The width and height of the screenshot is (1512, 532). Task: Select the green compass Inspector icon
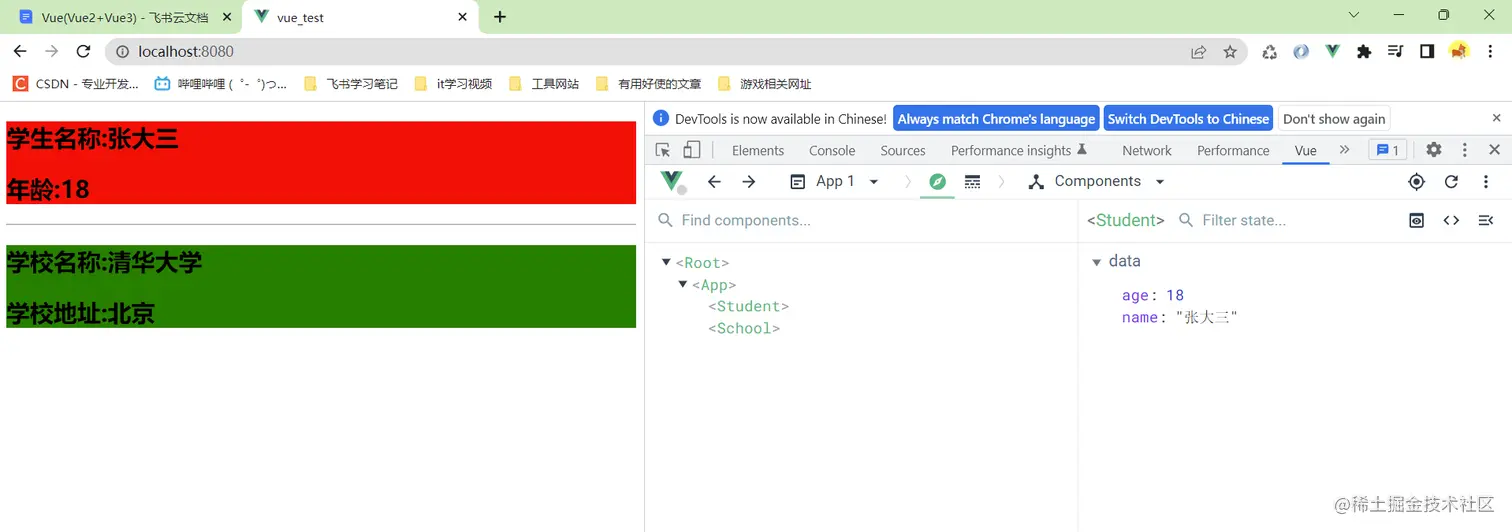[937, 181]
